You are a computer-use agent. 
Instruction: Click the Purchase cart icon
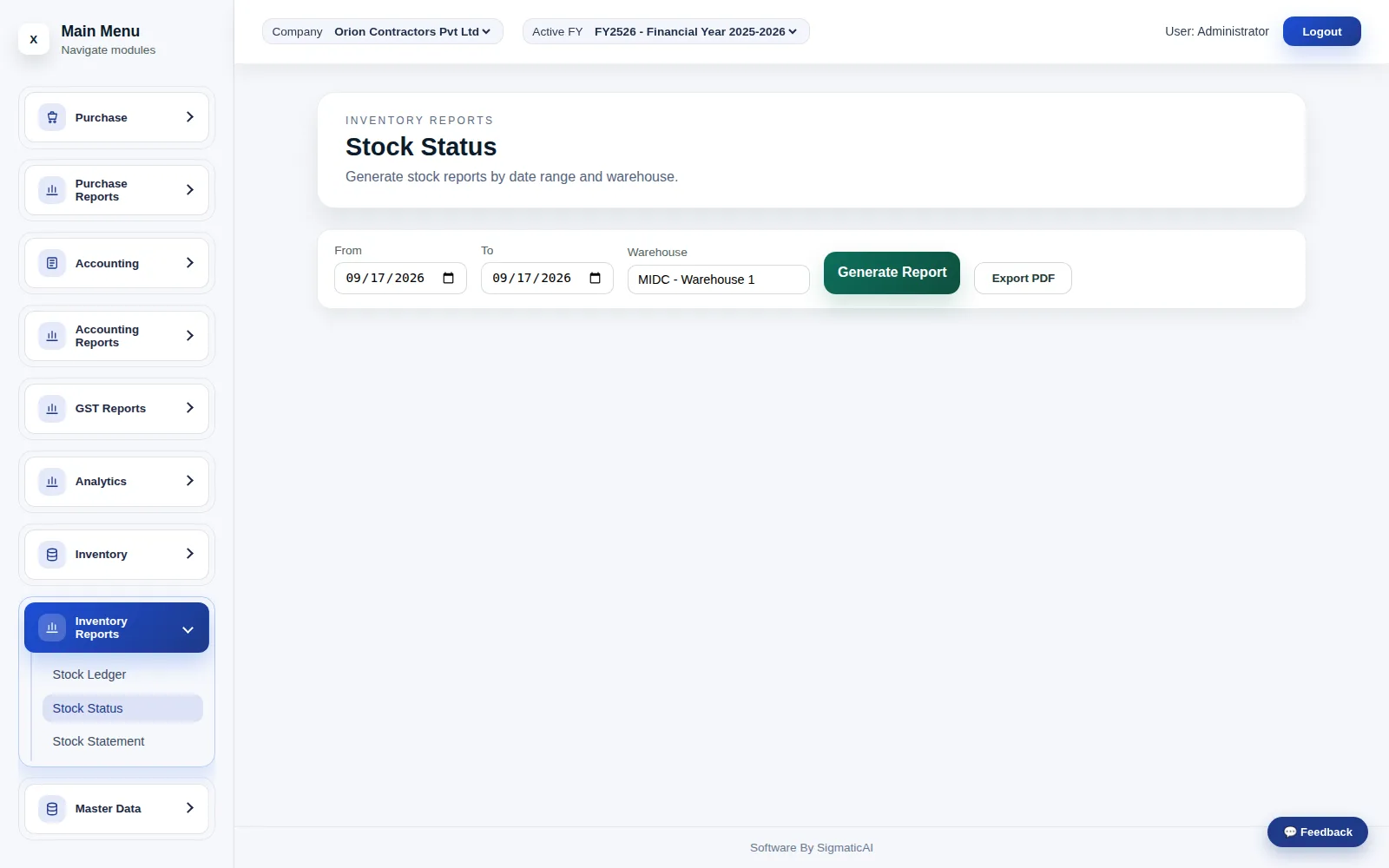click(52, 117)
